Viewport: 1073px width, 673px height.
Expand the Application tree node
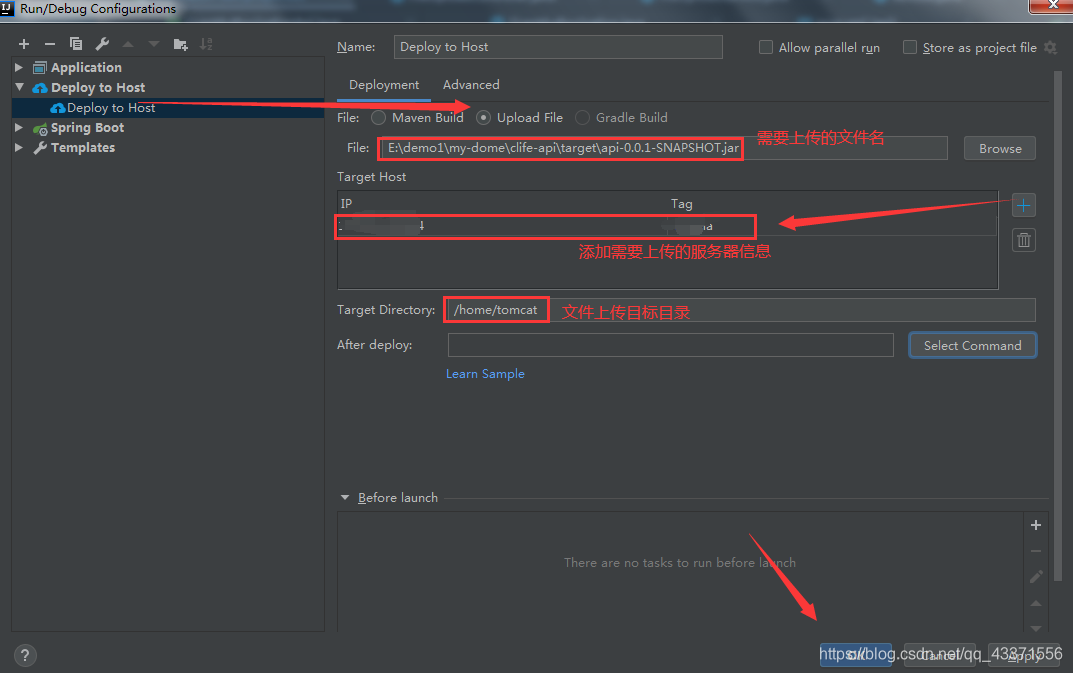[x=19, y=67]
